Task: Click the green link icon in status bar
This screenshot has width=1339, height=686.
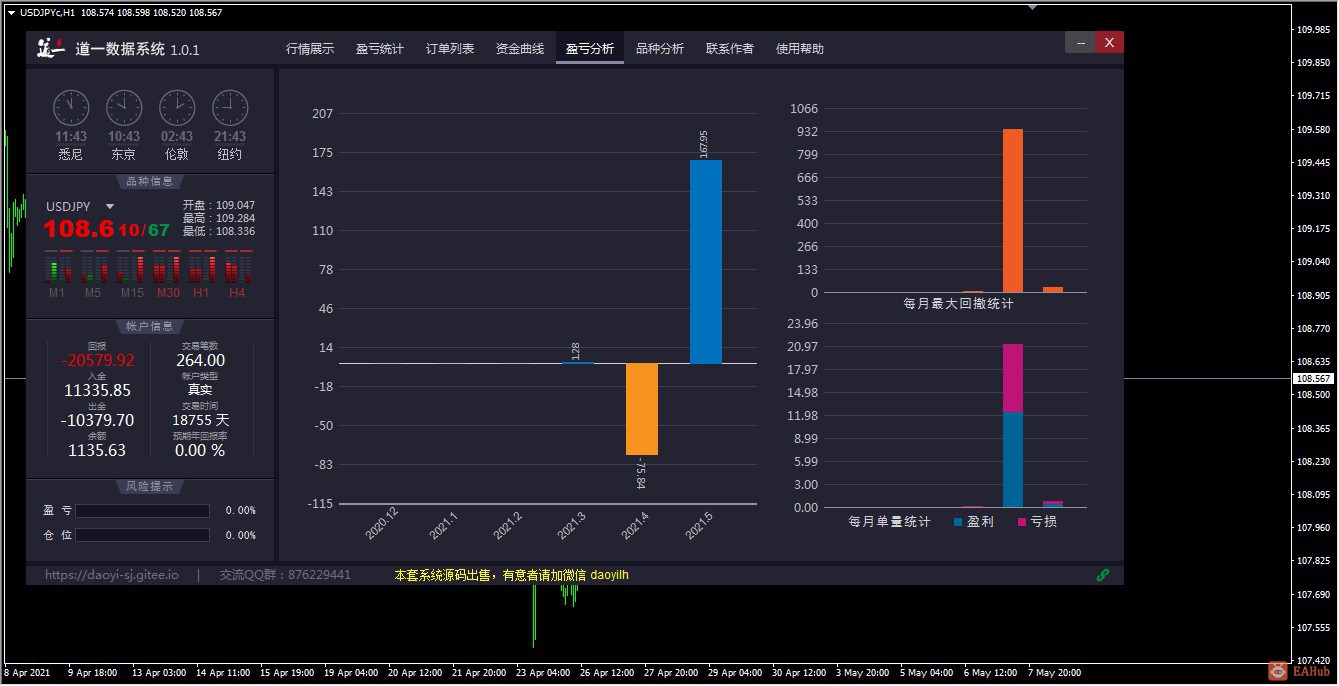Action: pos(1103,575)
